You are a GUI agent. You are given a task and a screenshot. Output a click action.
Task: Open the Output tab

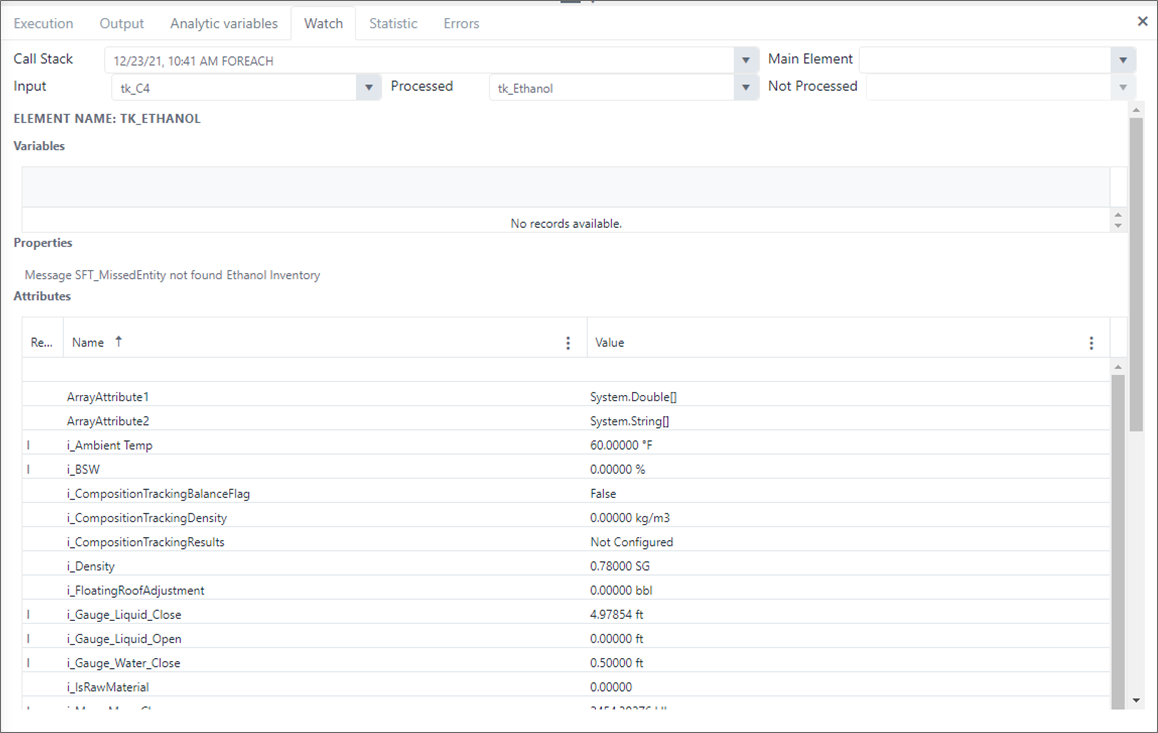pos(122,23)
